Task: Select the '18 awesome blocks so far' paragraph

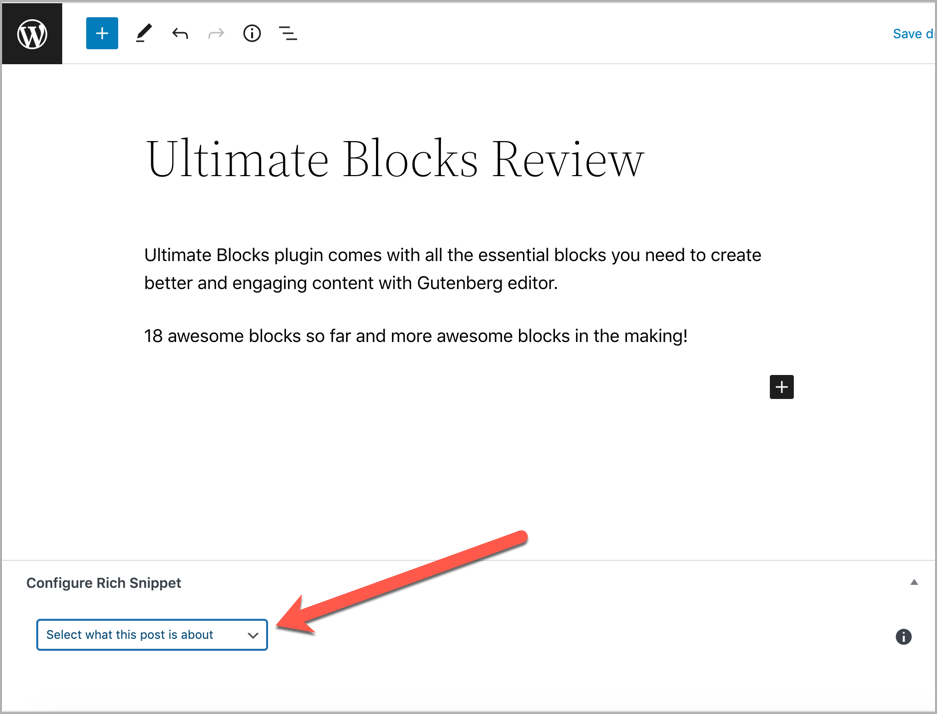Action: [x=415, y=336]
